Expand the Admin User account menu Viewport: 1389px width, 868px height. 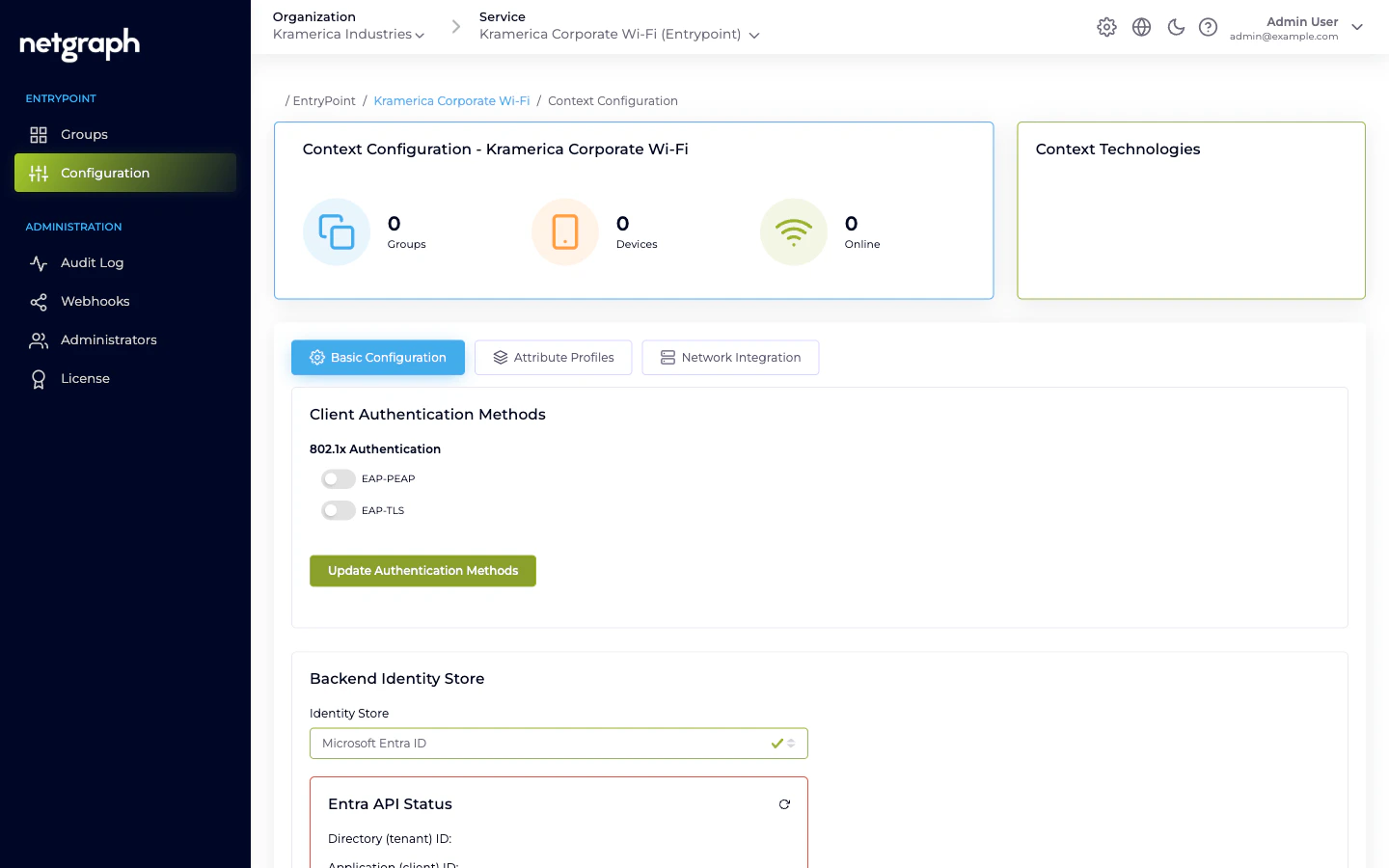click(1357, 27)
